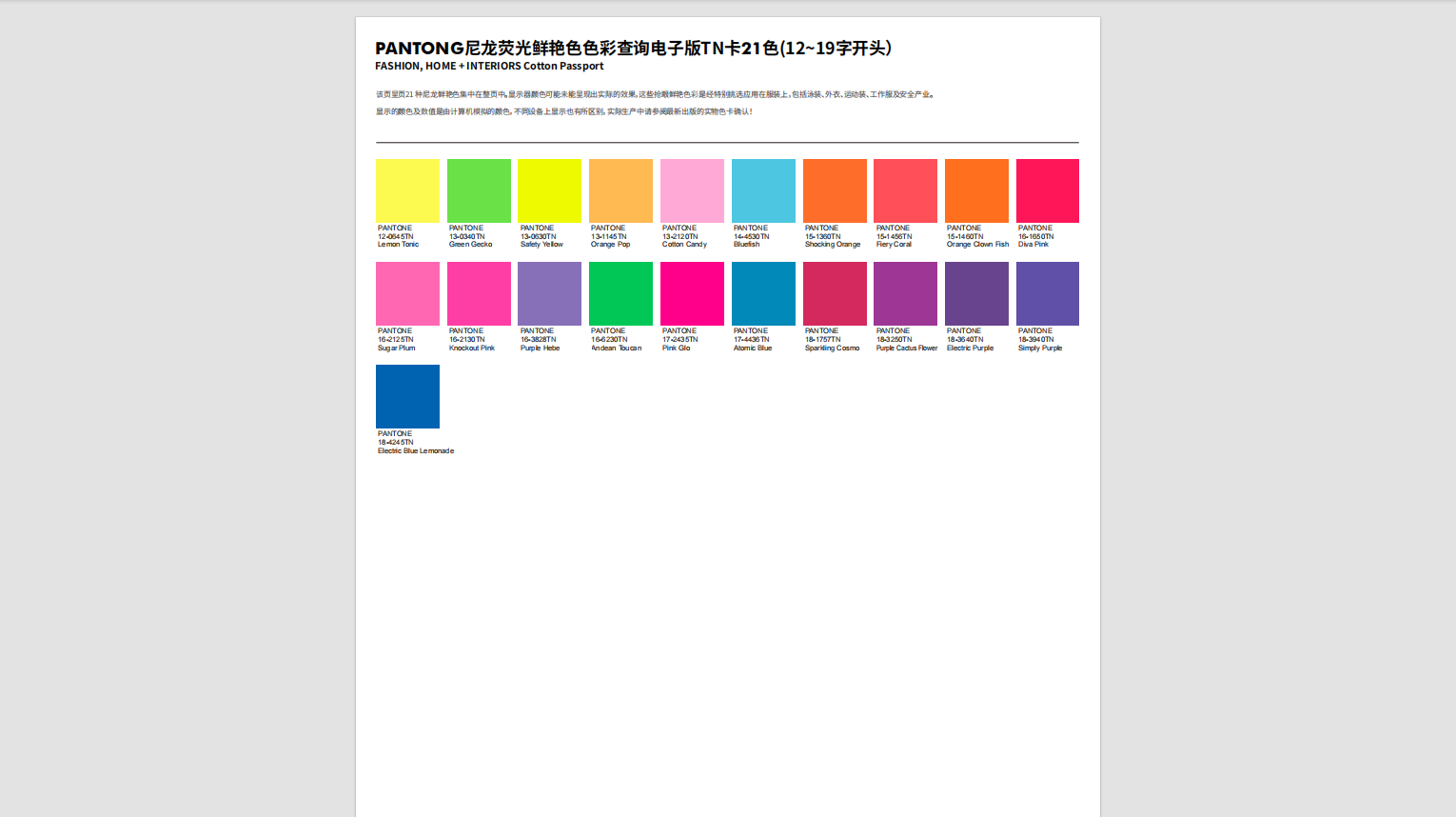Click the code text "16-2125TN"

pos(395,339)
